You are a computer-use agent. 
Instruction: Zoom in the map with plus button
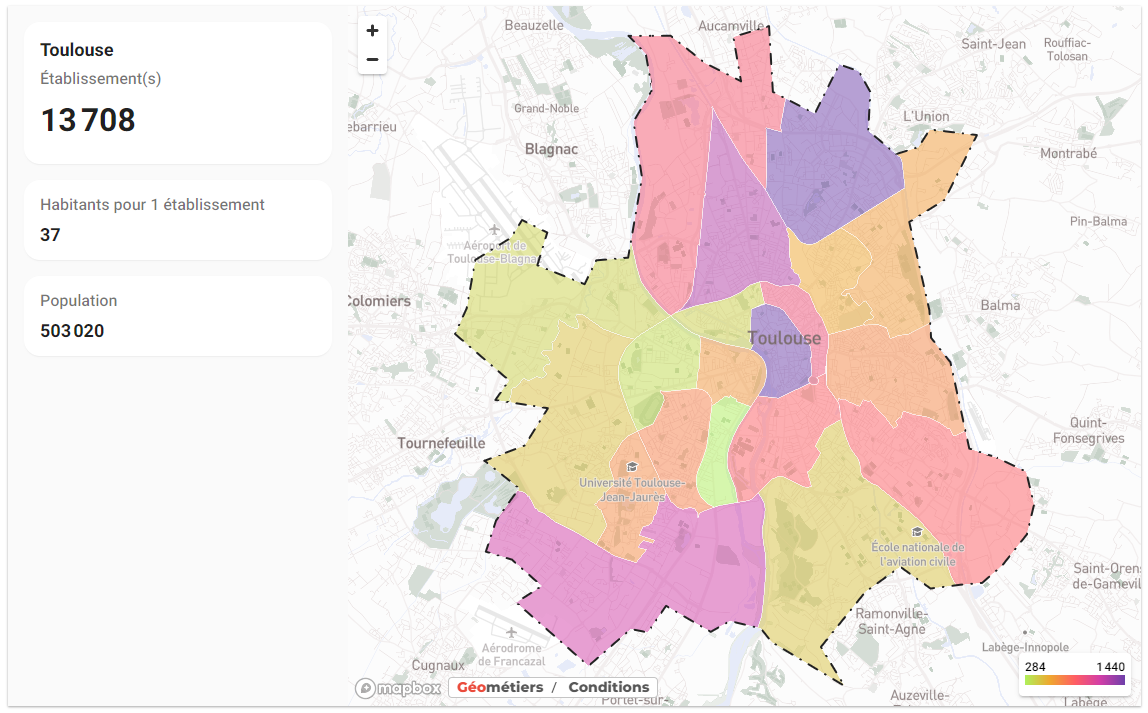[x=372, y=31]
